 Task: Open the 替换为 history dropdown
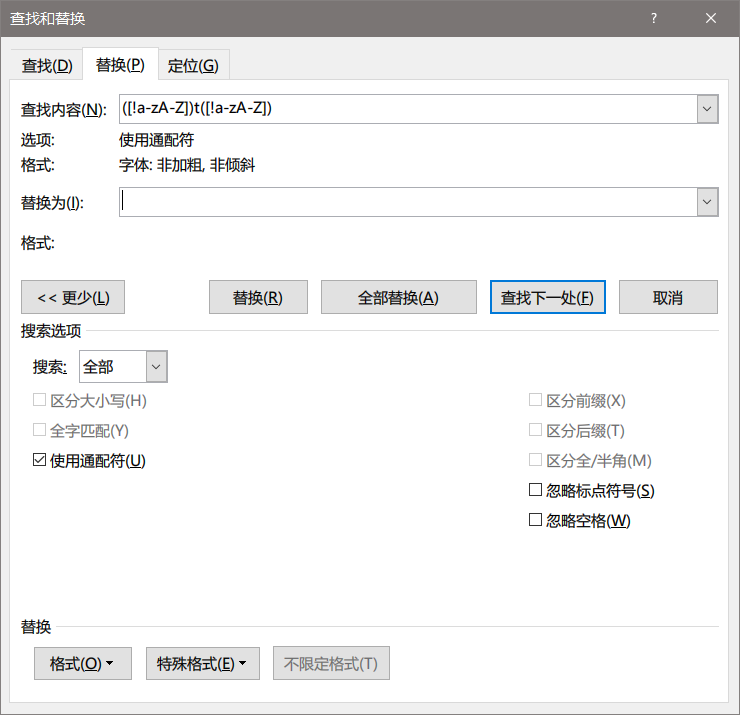tap(707, 202)
